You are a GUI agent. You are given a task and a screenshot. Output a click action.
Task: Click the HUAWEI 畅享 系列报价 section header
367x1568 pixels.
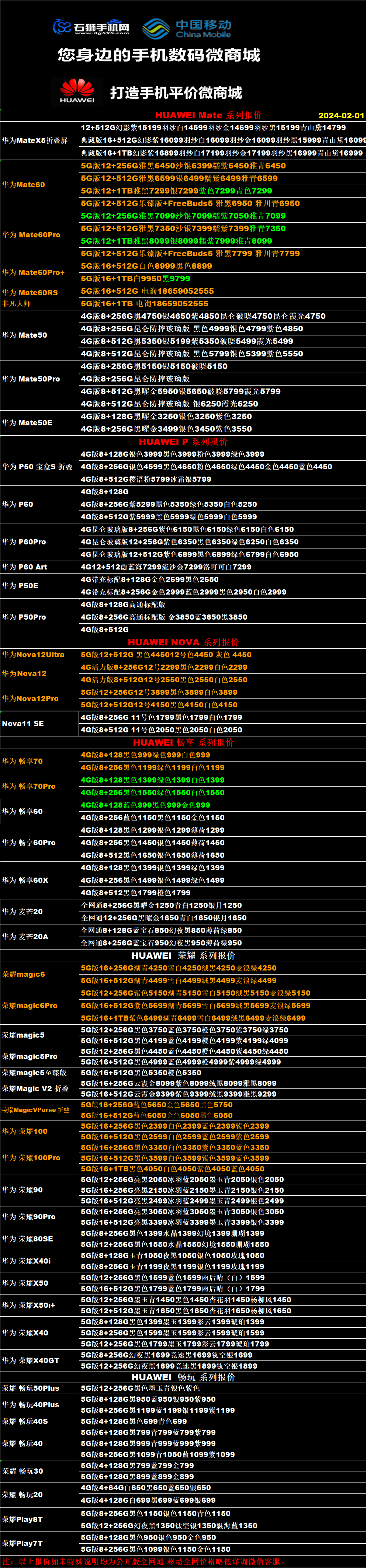[x=183, y=743]
